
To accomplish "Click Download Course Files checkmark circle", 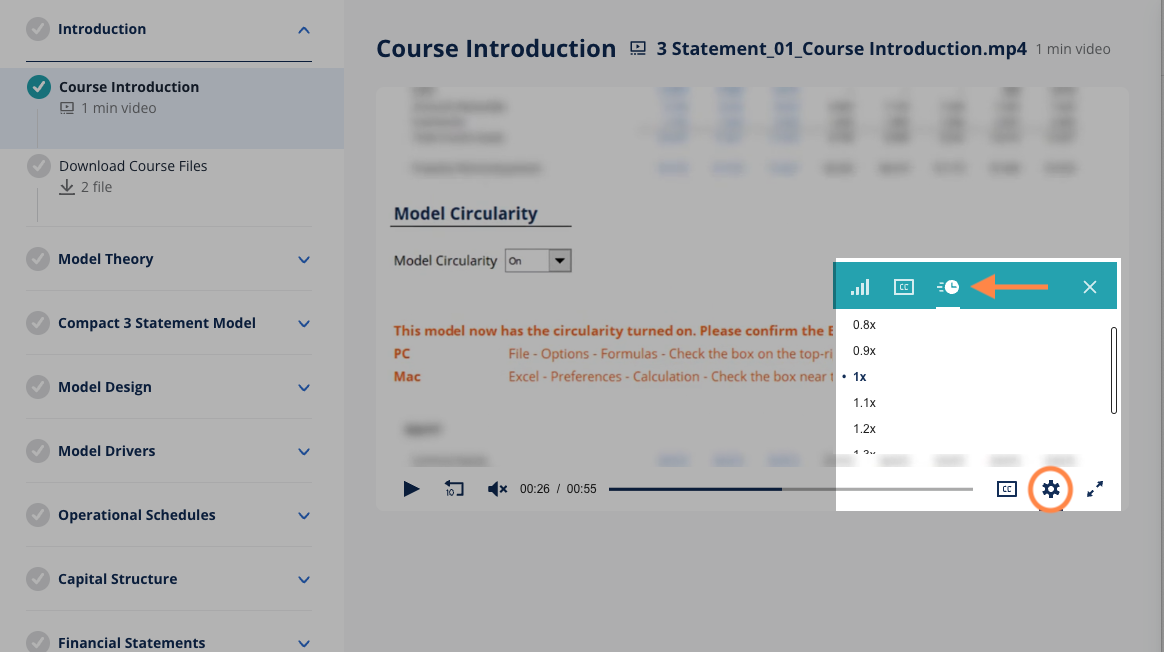I will (x=39, y=166).
